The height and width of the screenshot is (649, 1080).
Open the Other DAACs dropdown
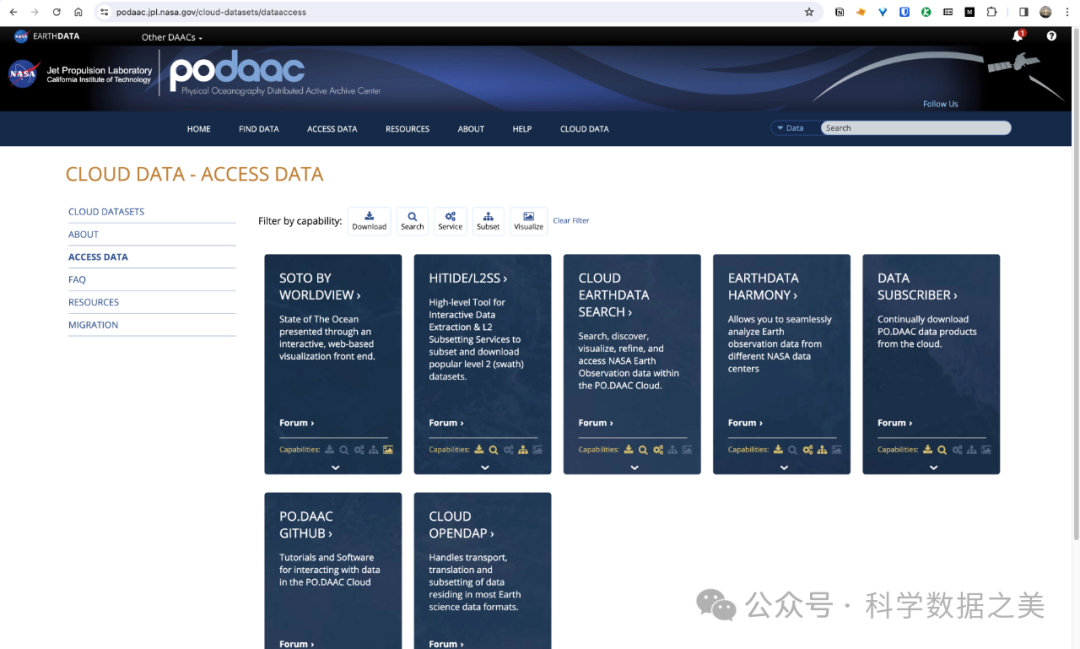171,38
